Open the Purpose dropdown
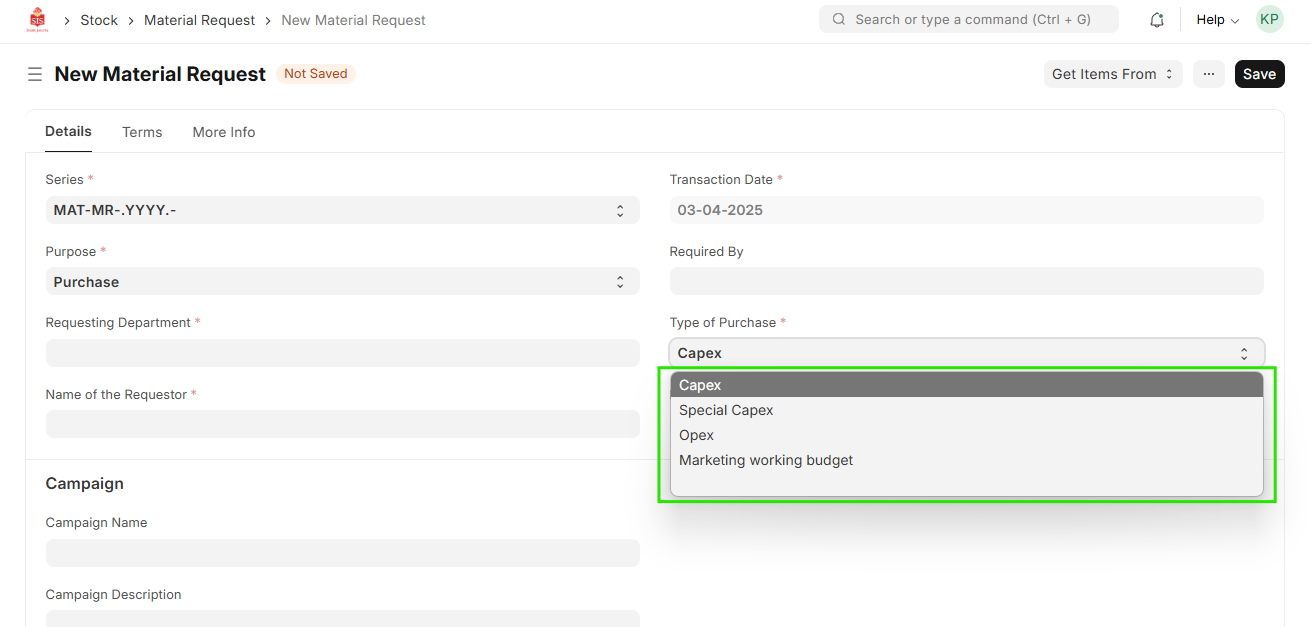The width and height of the screenshot is (1311, 627). (x=342, y=282)
